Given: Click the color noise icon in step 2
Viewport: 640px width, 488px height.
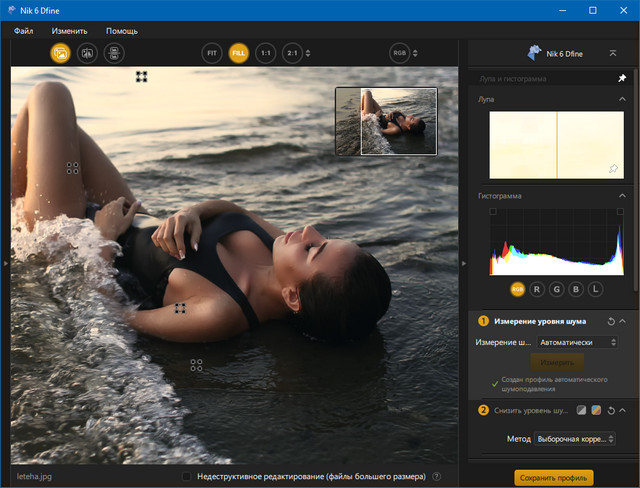Looking at the screenshot, I should click(x=595, y=410).
